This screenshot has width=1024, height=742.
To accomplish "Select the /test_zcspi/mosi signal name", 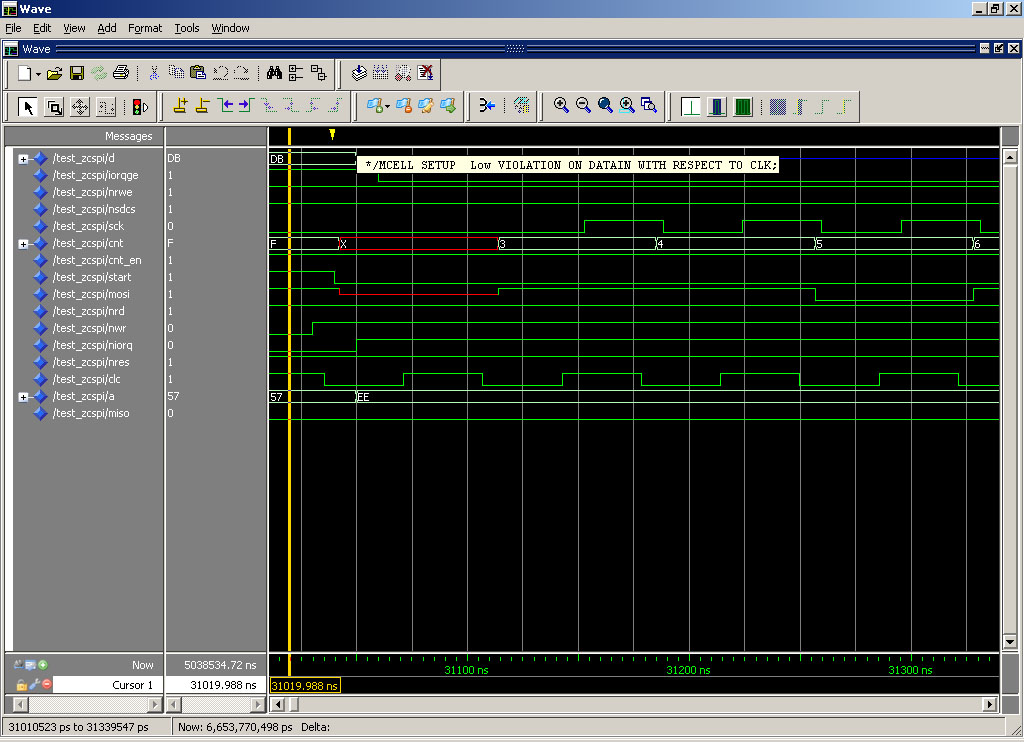I will coord(91,294).
